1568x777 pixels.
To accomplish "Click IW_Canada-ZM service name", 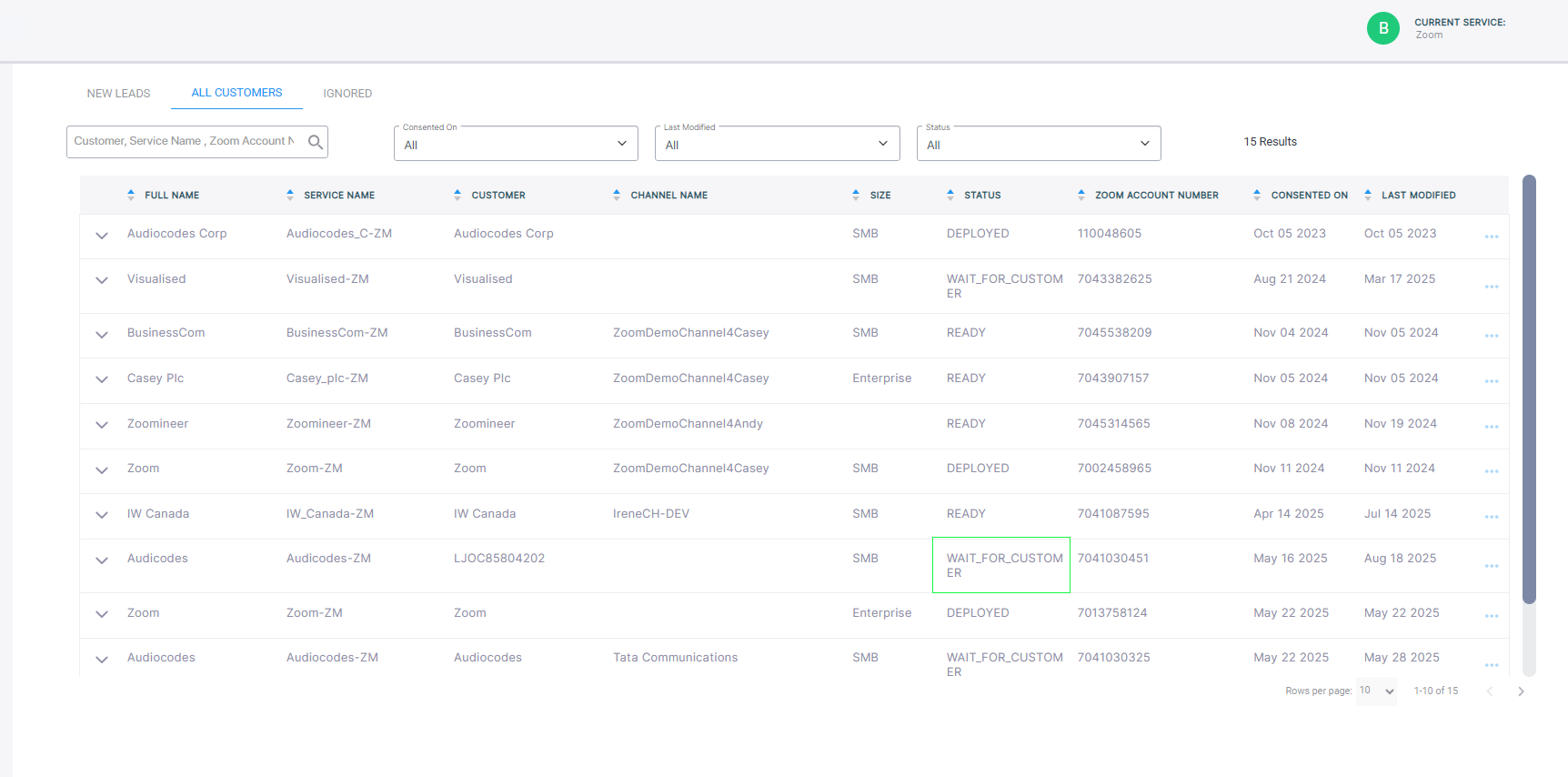I will click(330, 514).
